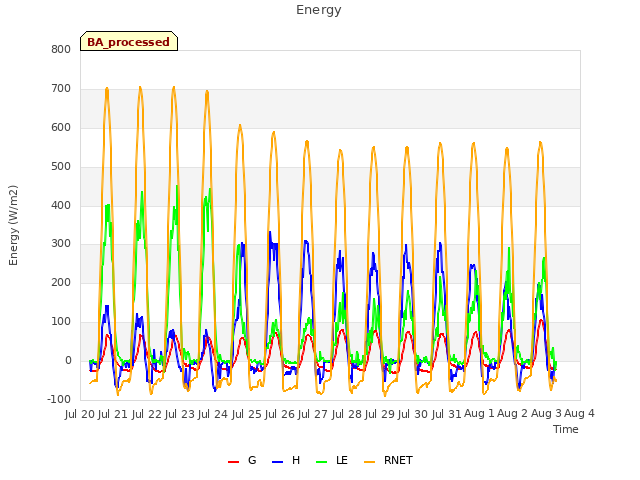Viewport: 640px width, 480px height.
Task: Click the last RNET peak on Aug 3
Action: tap(540, 143)
